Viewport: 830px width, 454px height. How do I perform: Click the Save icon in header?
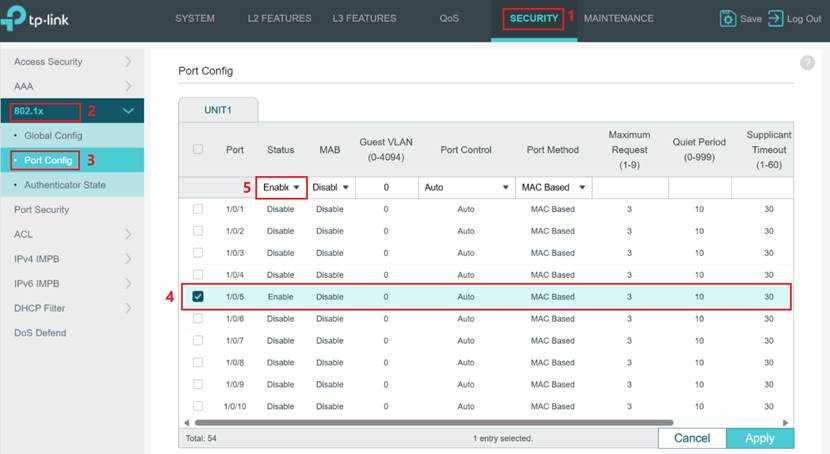(x=728, y=19)
